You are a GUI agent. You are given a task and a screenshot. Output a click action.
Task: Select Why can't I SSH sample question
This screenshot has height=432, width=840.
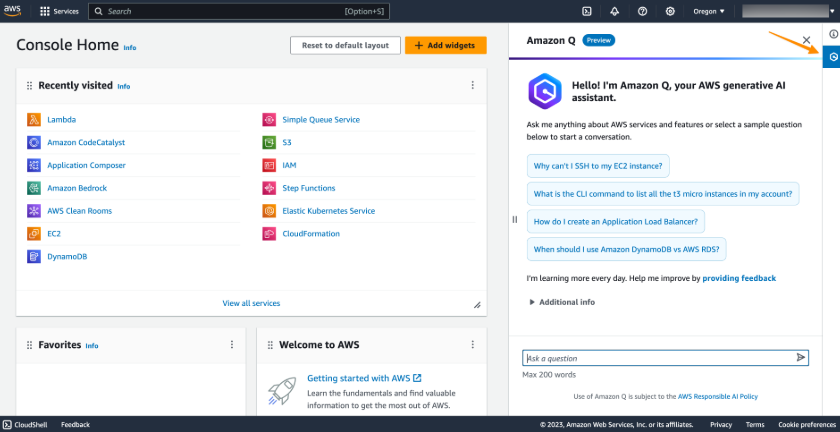(x=598, y=166)
